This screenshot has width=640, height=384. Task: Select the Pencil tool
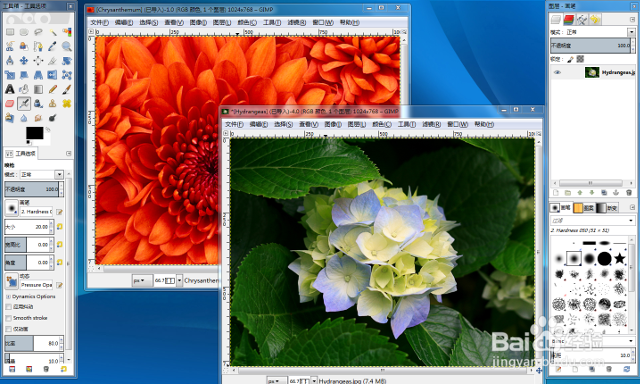click(53, 89)
